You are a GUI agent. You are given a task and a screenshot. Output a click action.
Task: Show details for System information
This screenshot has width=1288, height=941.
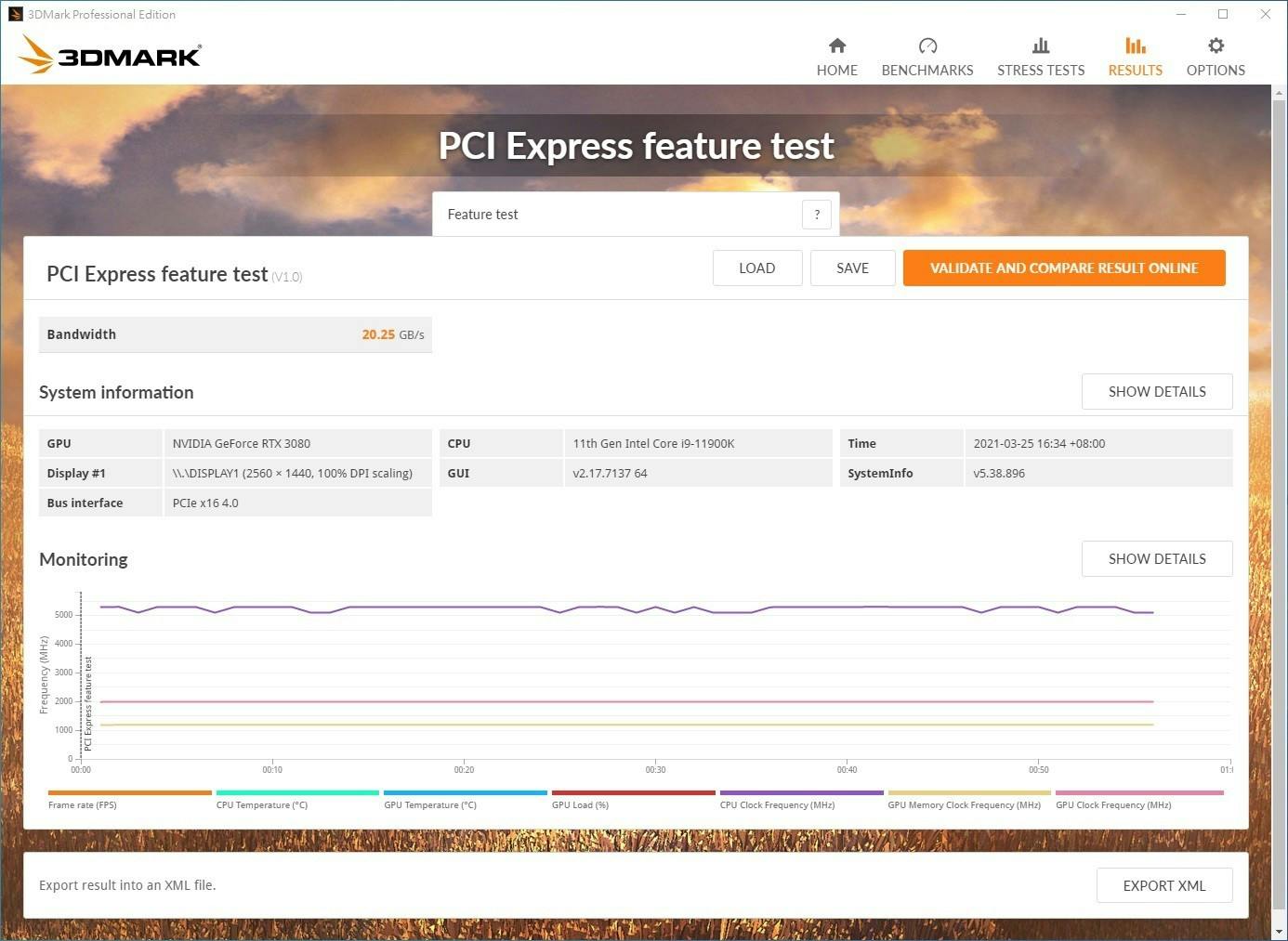tap(1156, 392)
